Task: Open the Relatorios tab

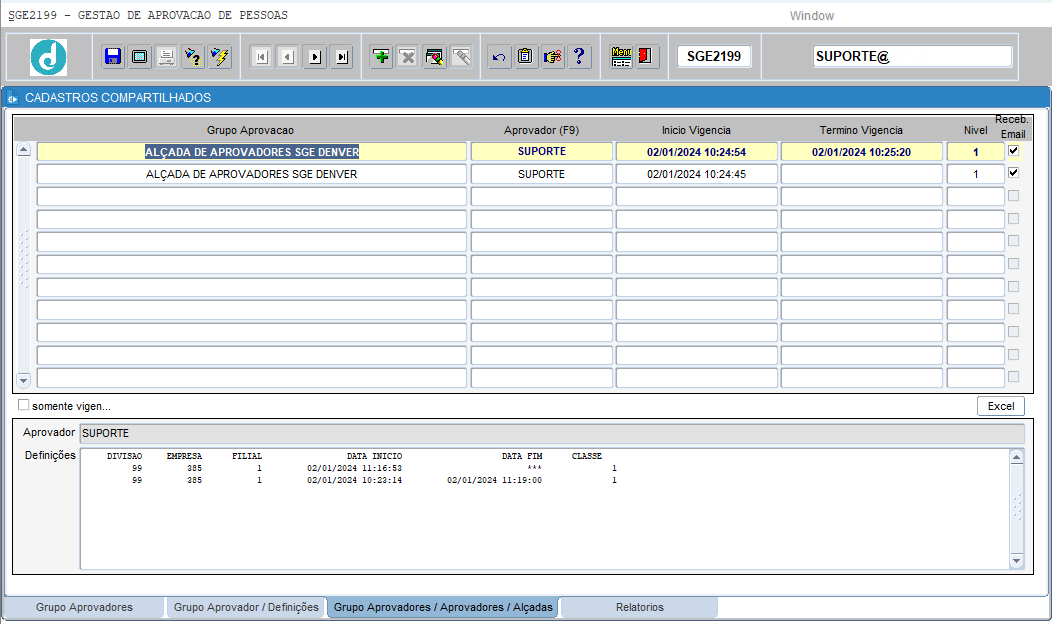Action: tap(639, 607)
